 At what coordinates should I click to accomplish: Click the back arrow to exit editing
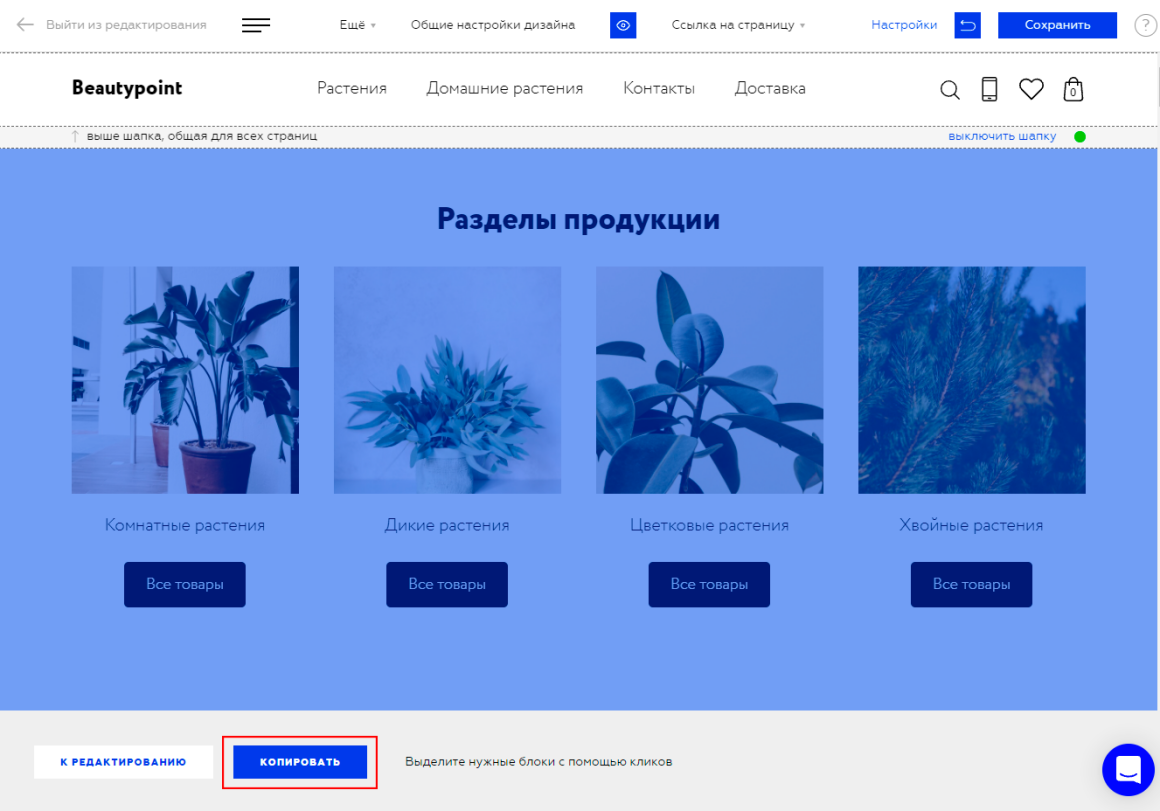(25, 24)
